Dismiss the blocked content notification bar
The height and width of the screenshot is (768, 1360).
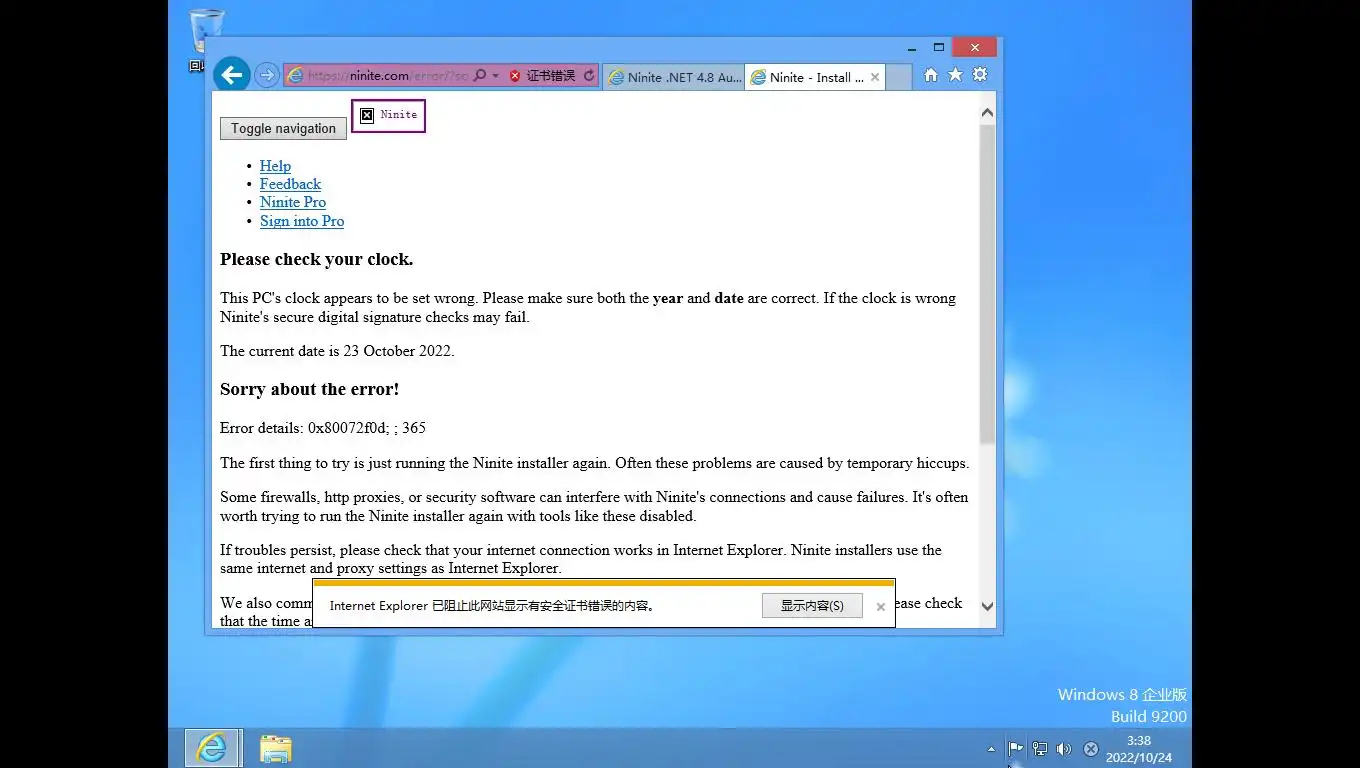coord(881,606)
